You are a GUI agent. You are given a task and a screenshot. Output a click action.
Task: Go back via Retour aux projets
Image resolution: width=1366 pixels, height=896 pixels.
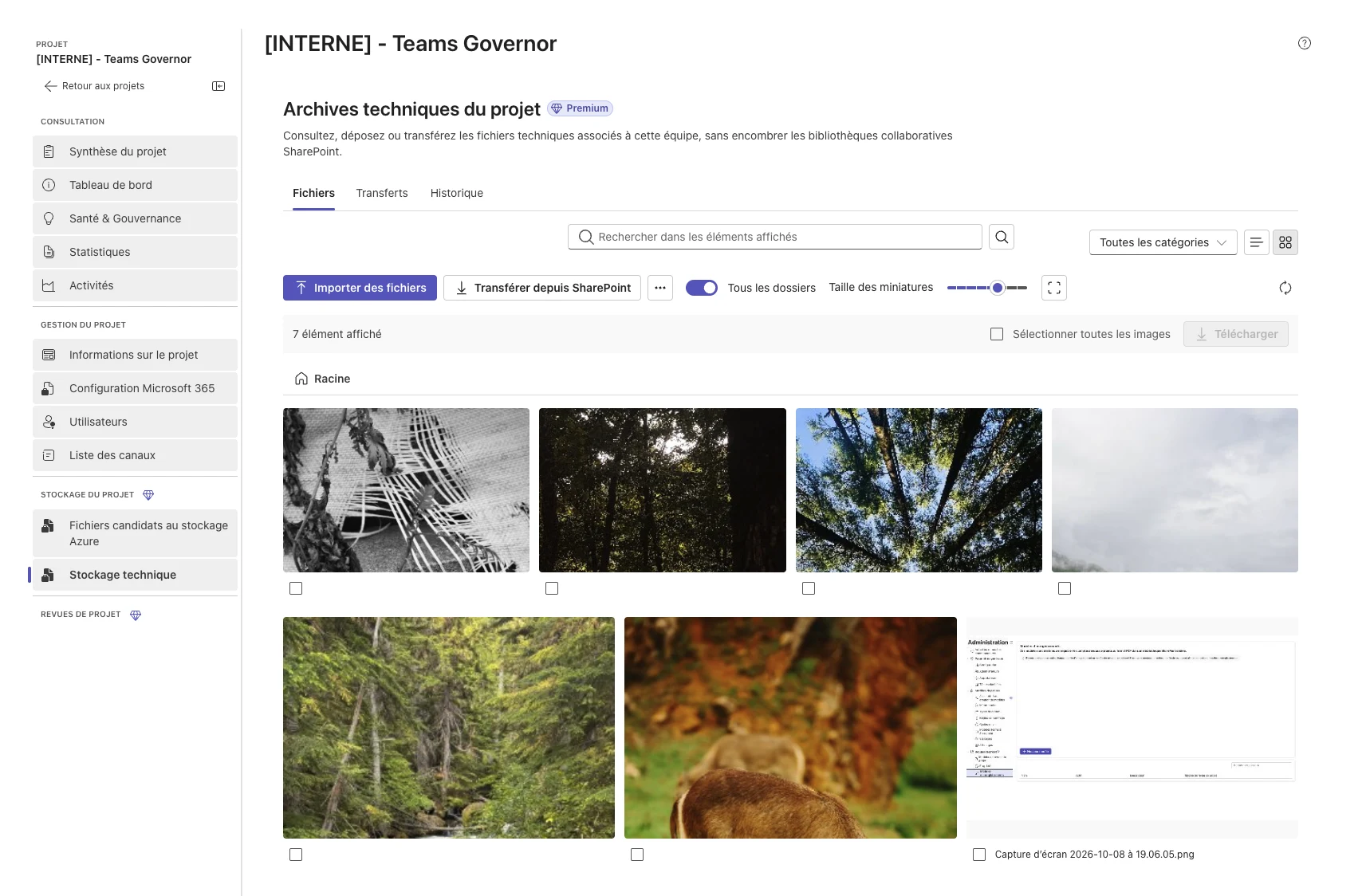coord(94,86)
